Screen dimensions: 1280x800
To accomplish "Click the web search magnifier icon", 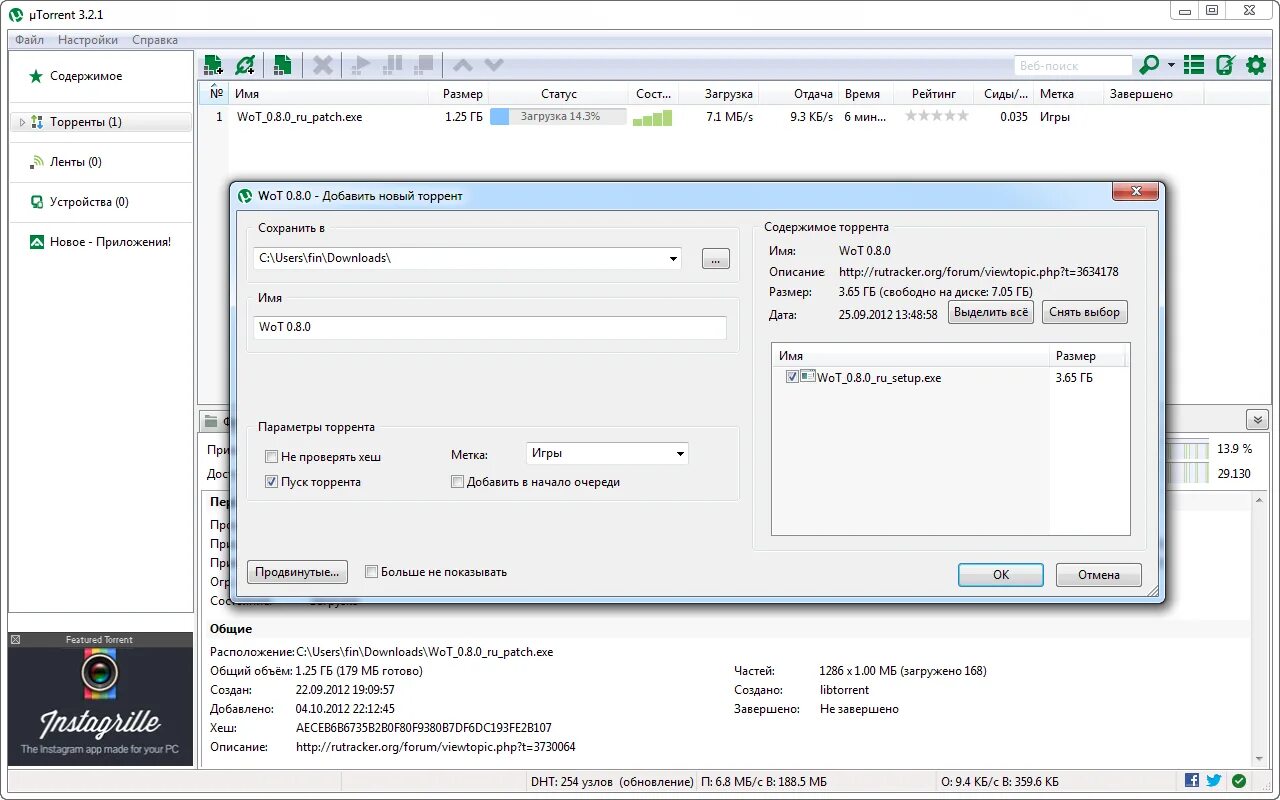I will 1150,66.
